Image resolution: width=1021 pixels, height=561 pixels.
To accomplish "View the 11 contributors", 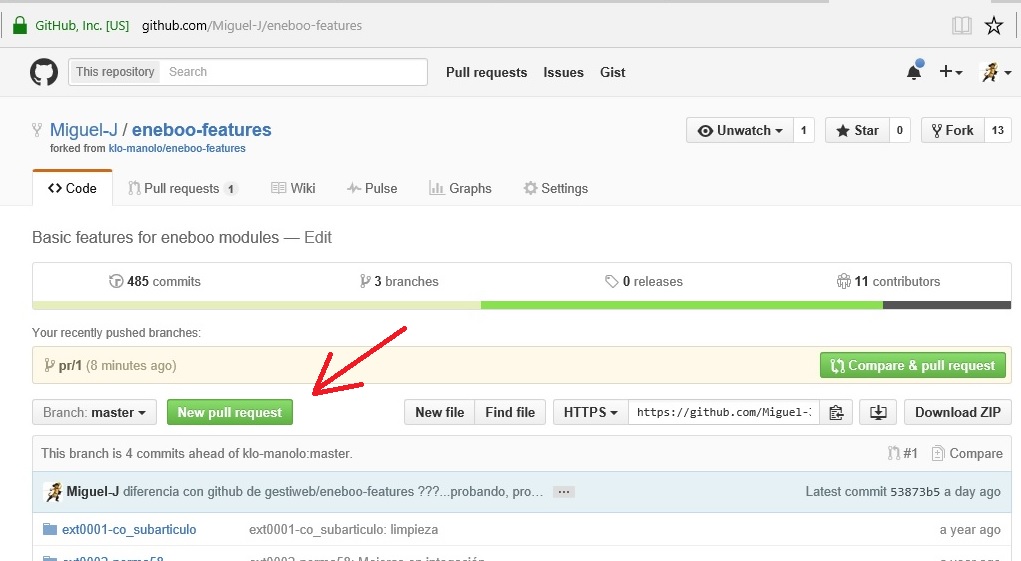I will tap(889, 281).
